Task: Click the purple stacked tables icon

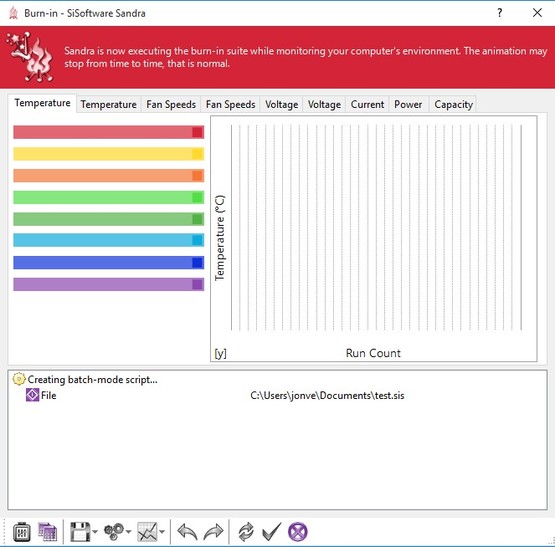Action: pyautogui.click(x=47, y=532)
